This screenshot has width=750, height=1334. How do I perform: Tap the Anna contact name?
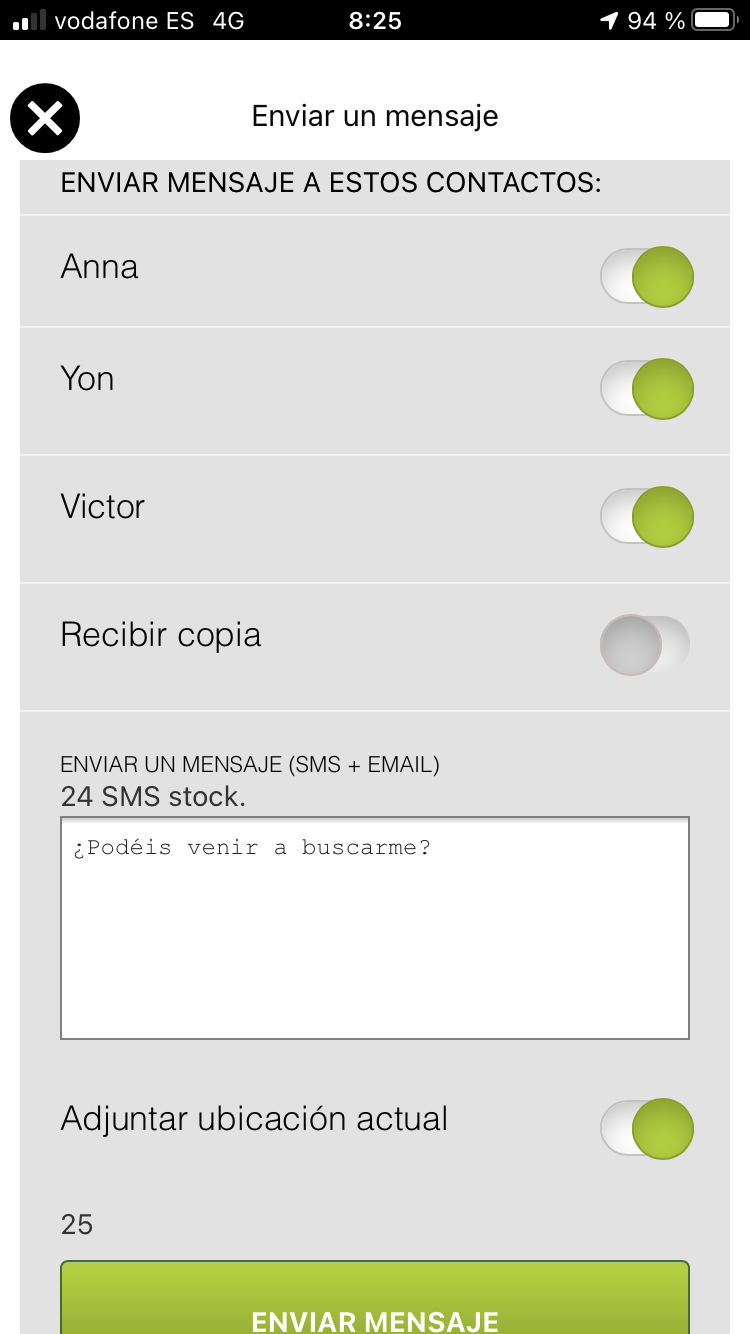[x=99, y=267]
